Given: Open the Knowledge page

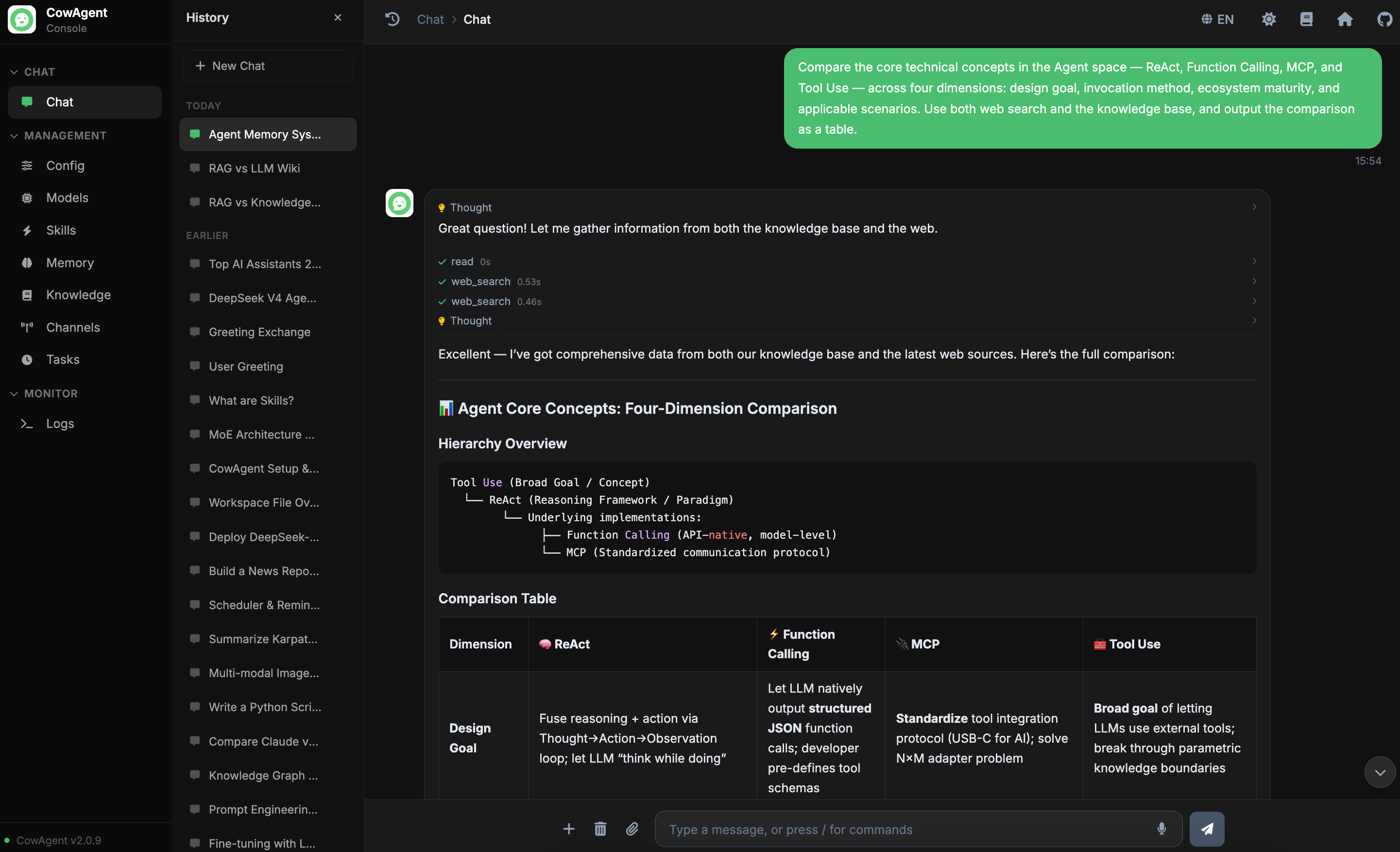Looking at the screenshot, I should (85, 295).
